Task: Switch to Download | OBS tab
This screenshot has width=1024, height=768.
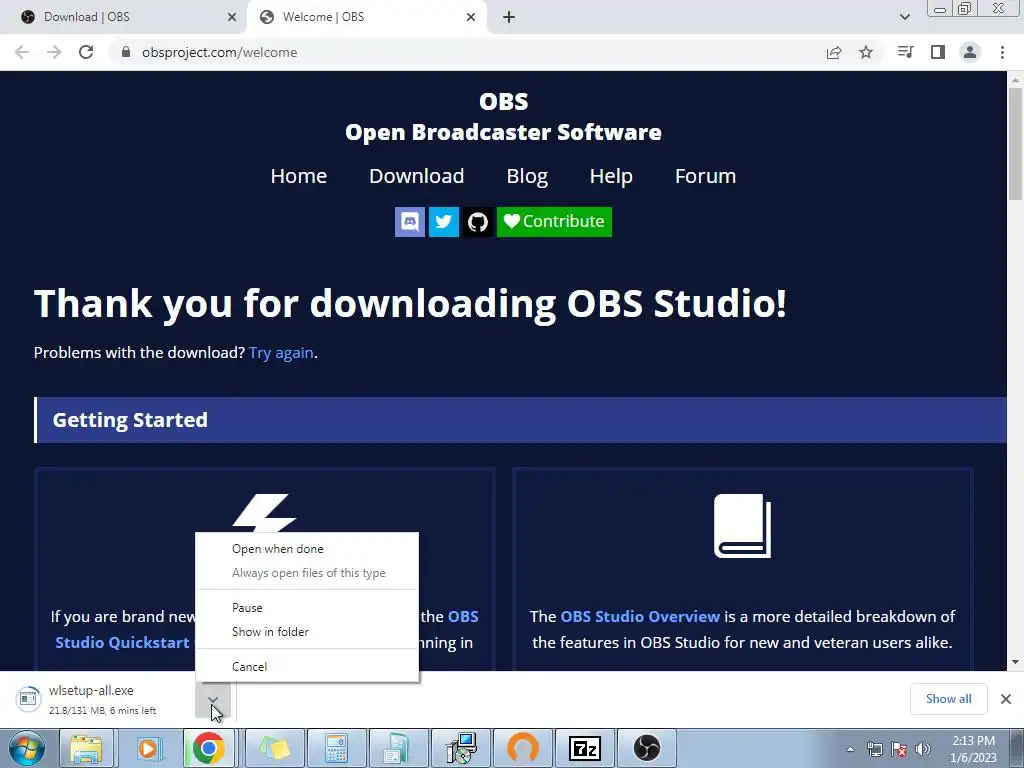Action: pyautogui.click(x=123, y=17)
